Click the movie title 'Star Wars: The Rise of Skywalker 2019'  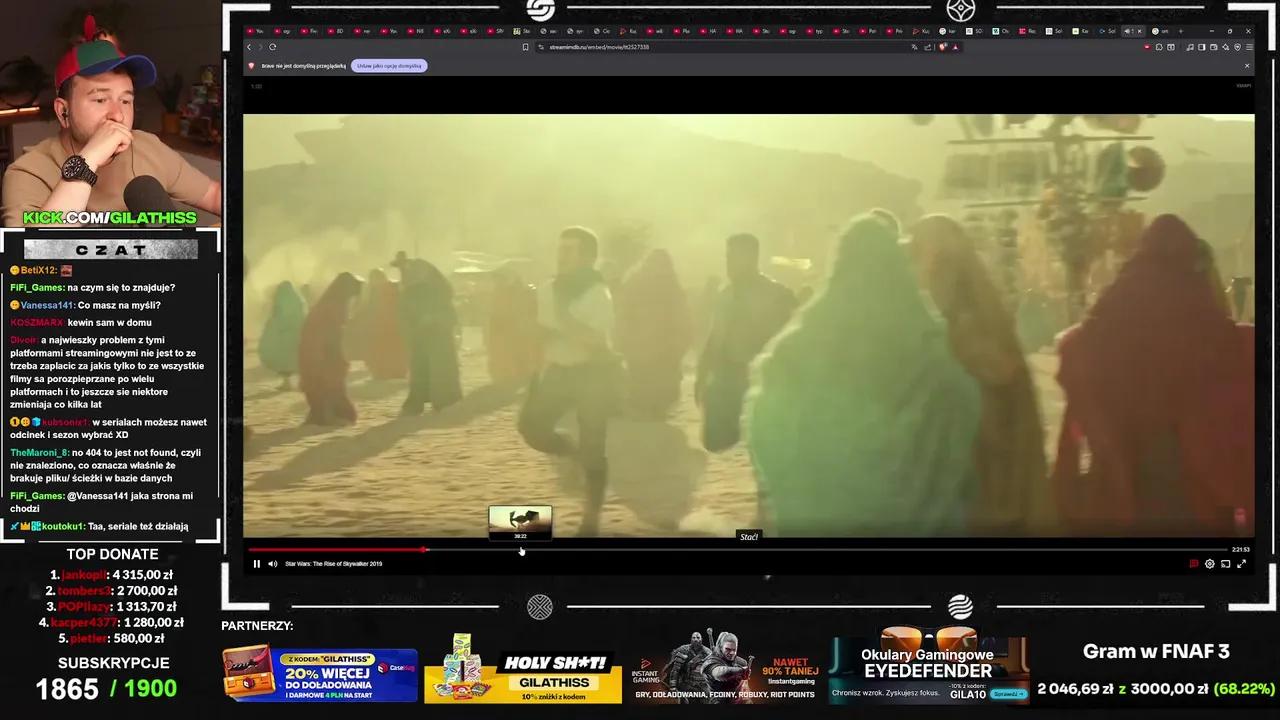333,564
